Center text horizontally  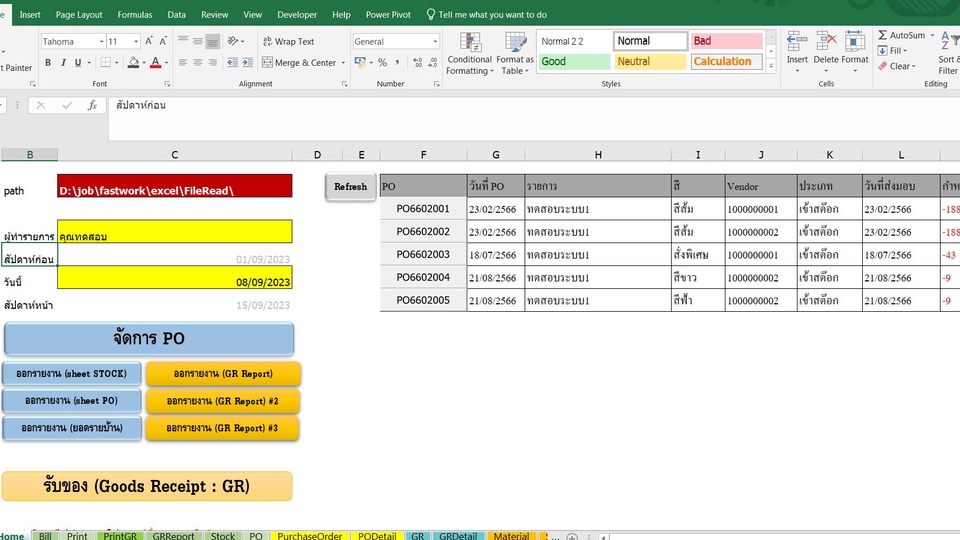pyautogui.click(x=197, y=62)
